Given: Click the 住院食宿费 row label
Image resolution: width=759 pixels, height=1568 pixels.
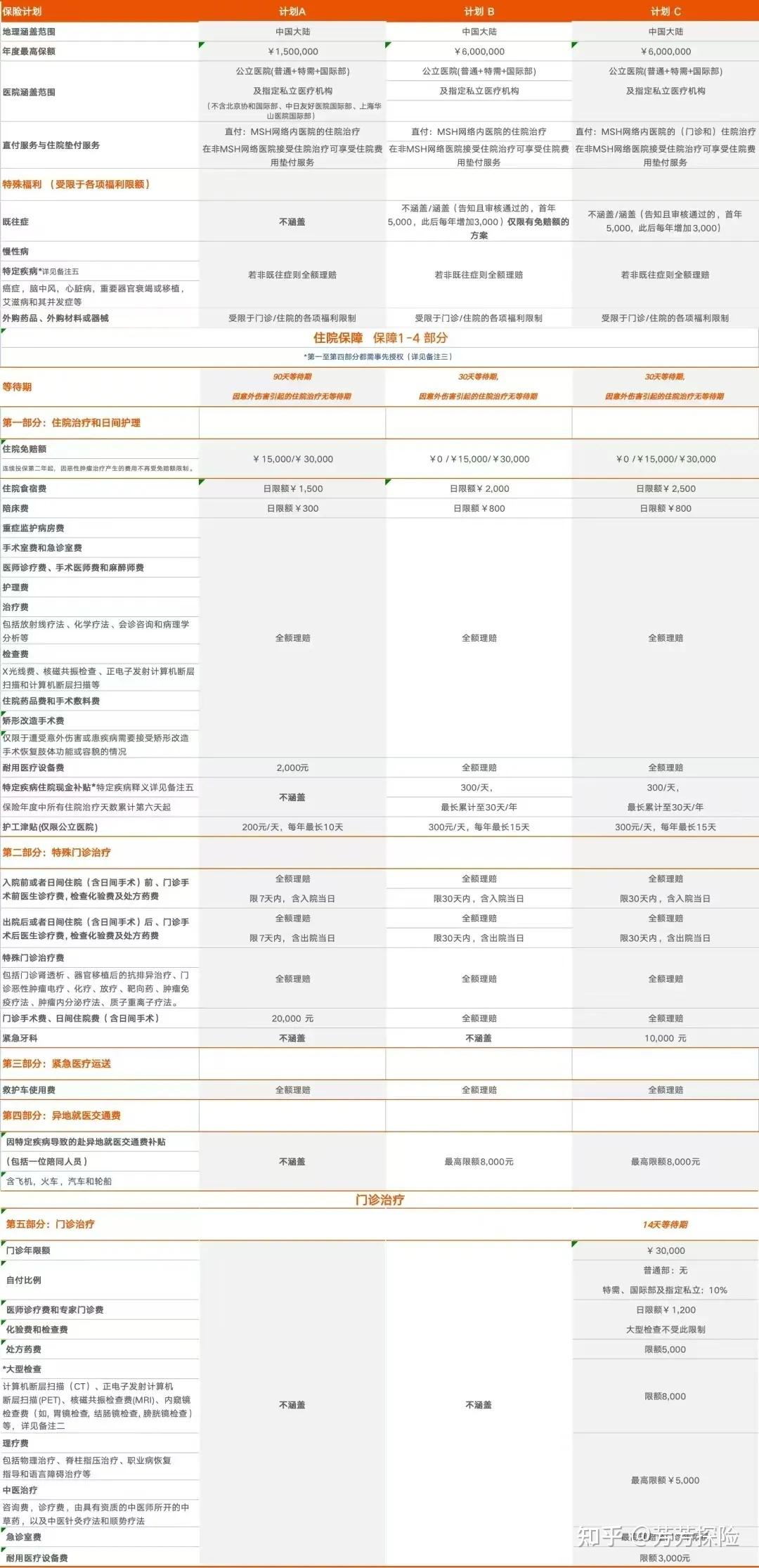Looking at the screenshot, I should pyautogui.click(x=25, y=488).
